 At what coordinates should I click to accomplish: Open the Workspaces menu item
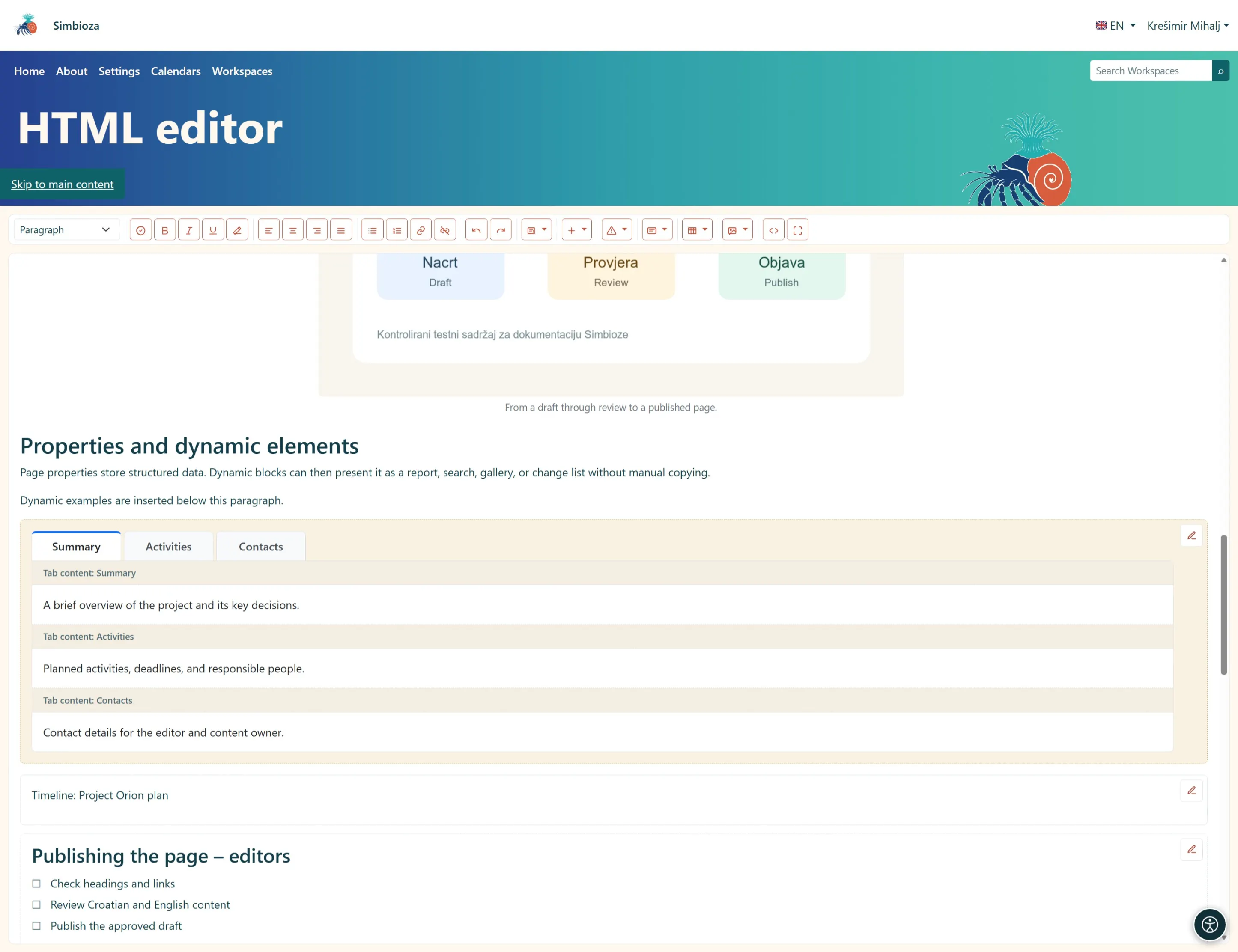tap(242, 71)
